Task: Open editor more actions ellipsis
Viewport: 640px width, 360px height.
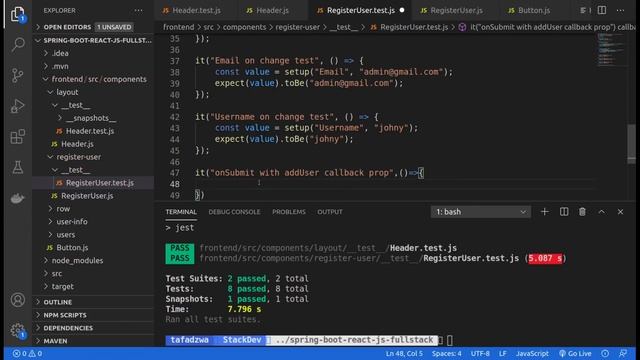Action: (620, 10)
